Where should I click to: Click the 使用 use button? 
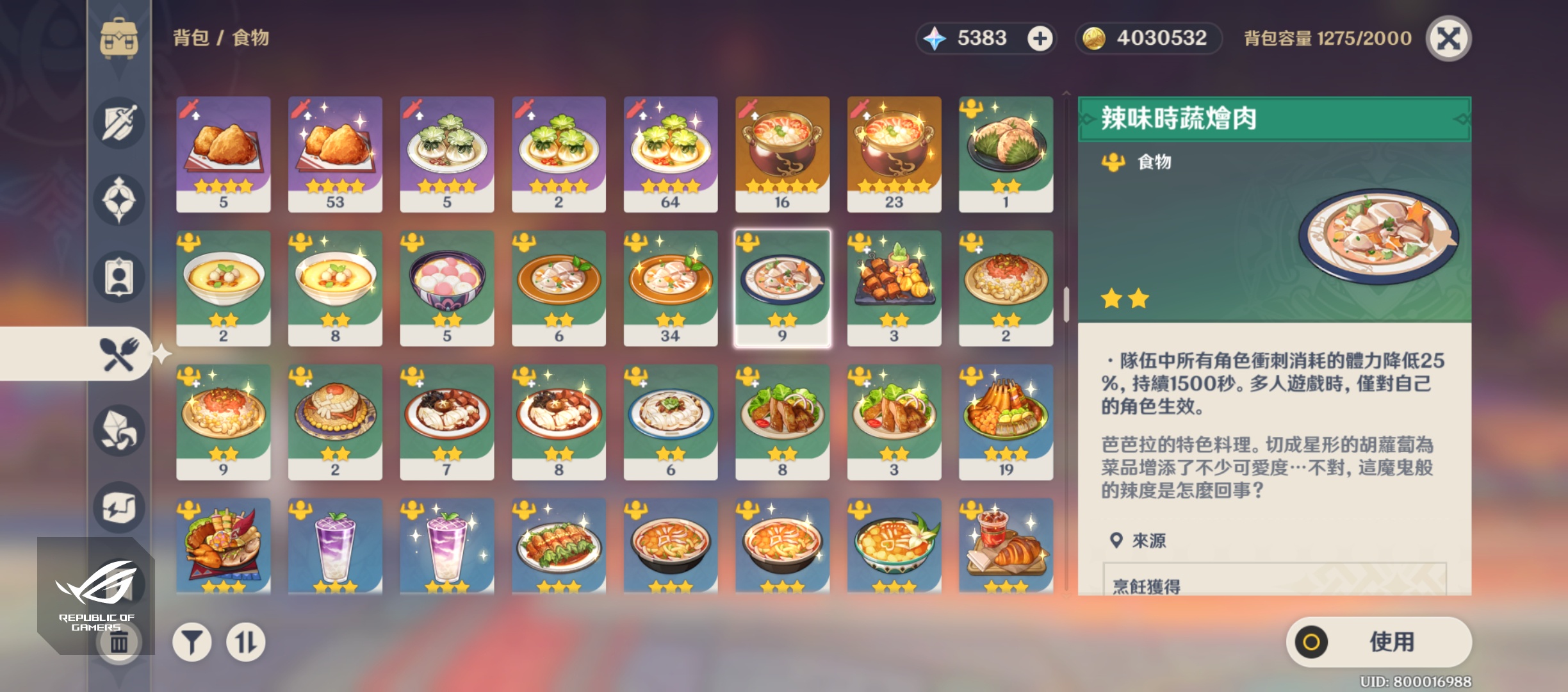pyautogui.click(x=1379, y=642)
